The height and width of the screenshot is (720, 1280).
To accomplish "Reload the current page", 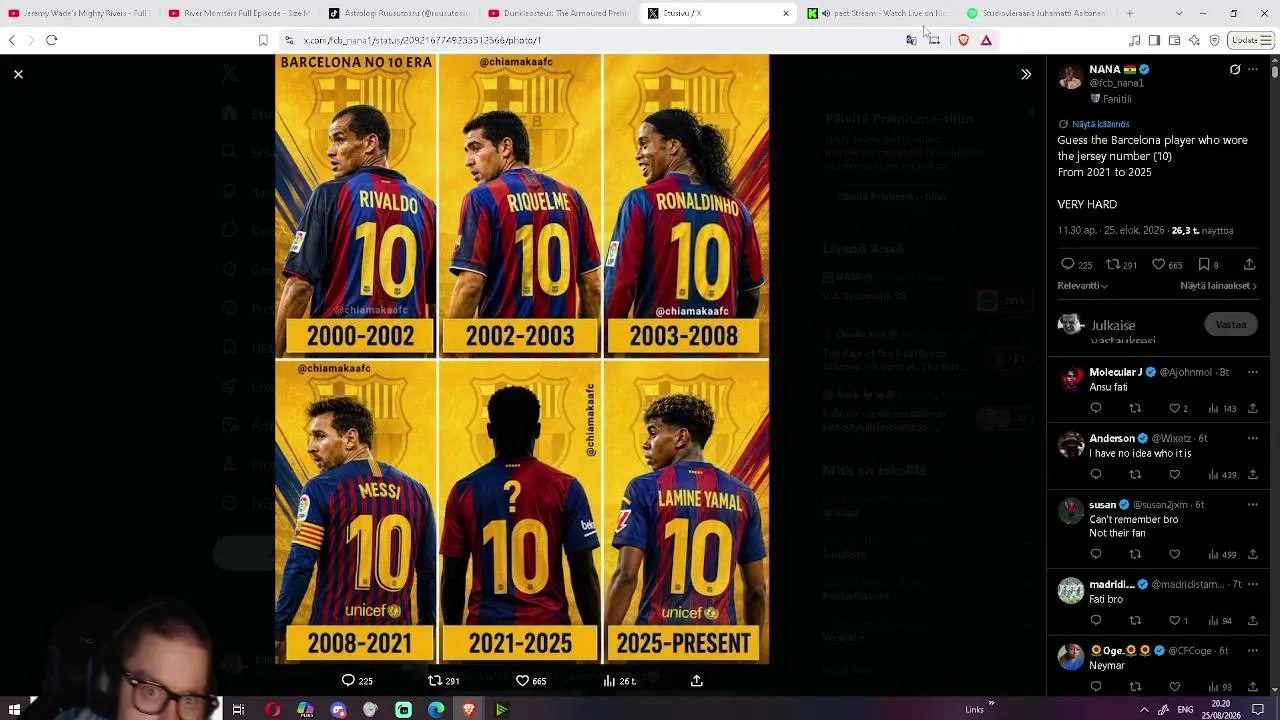I will tap(52, 40).
